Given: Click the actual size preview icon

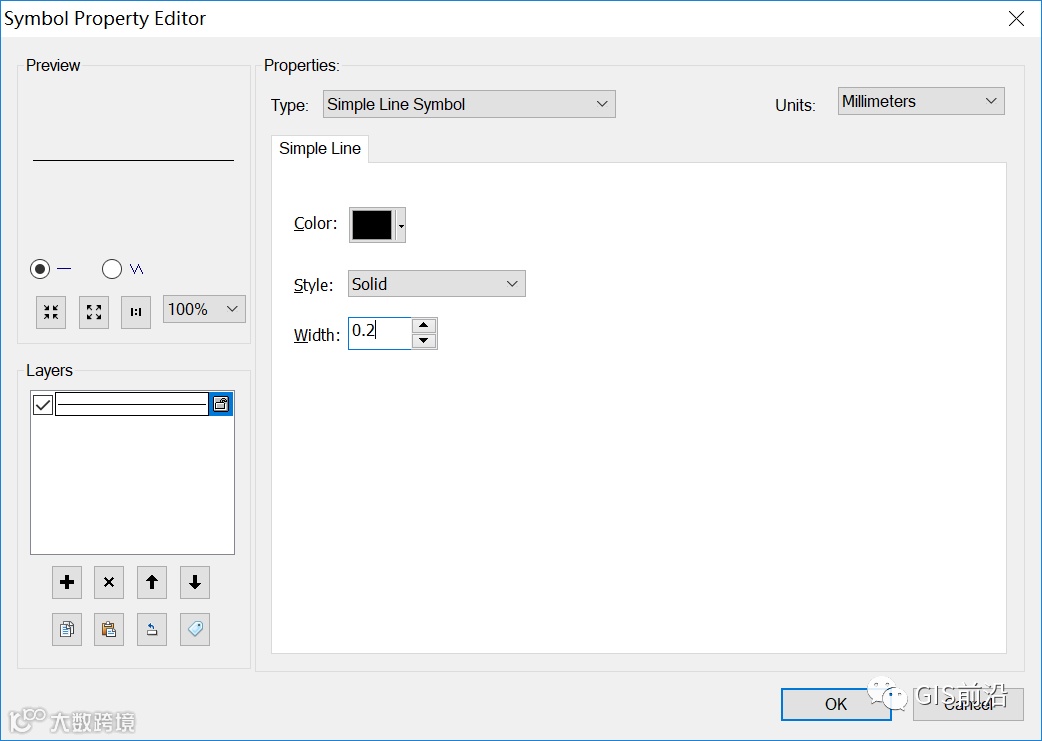Looking at the screenshot, I should pyautogui.click(x=136, y=312).
